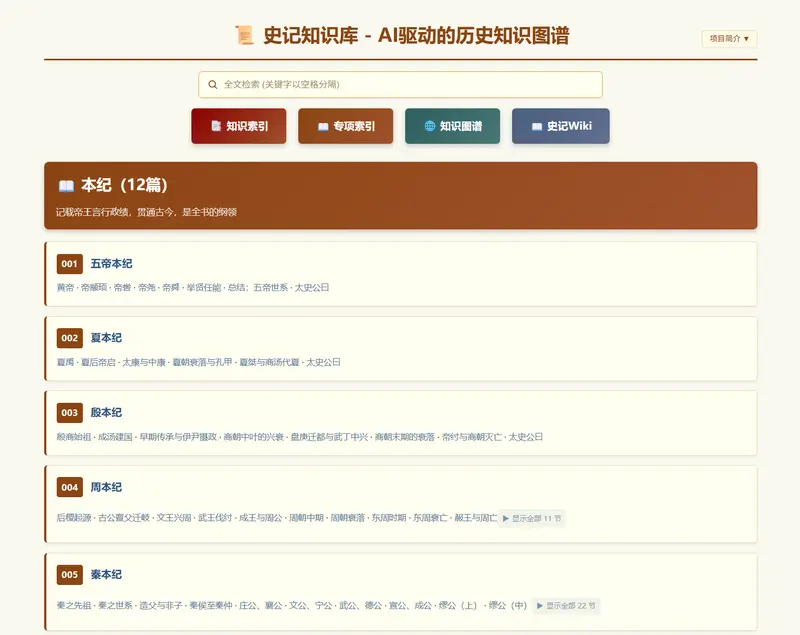The image size is (800, 635).
Task: Click the magnifier icon in search box
Action: [213, 85]
